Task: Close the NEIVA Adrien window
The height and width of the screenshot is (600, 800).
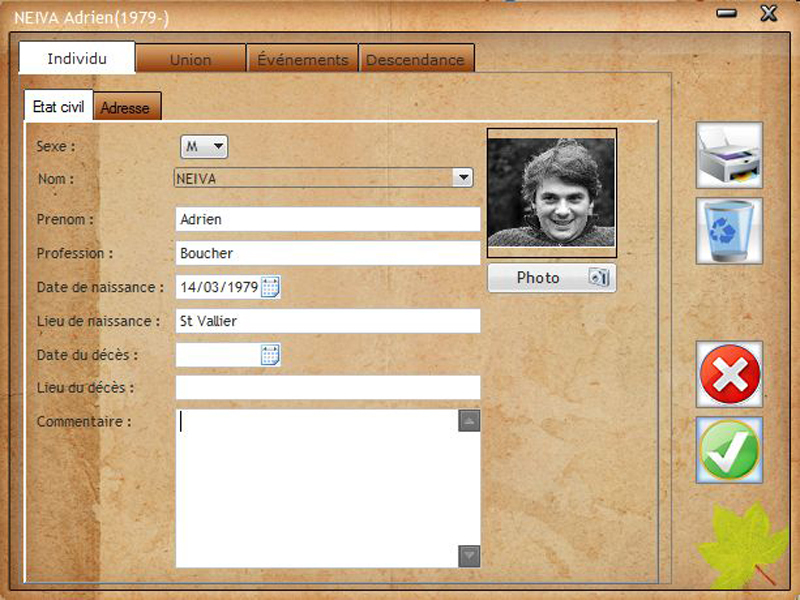Action: pos(769,13)
